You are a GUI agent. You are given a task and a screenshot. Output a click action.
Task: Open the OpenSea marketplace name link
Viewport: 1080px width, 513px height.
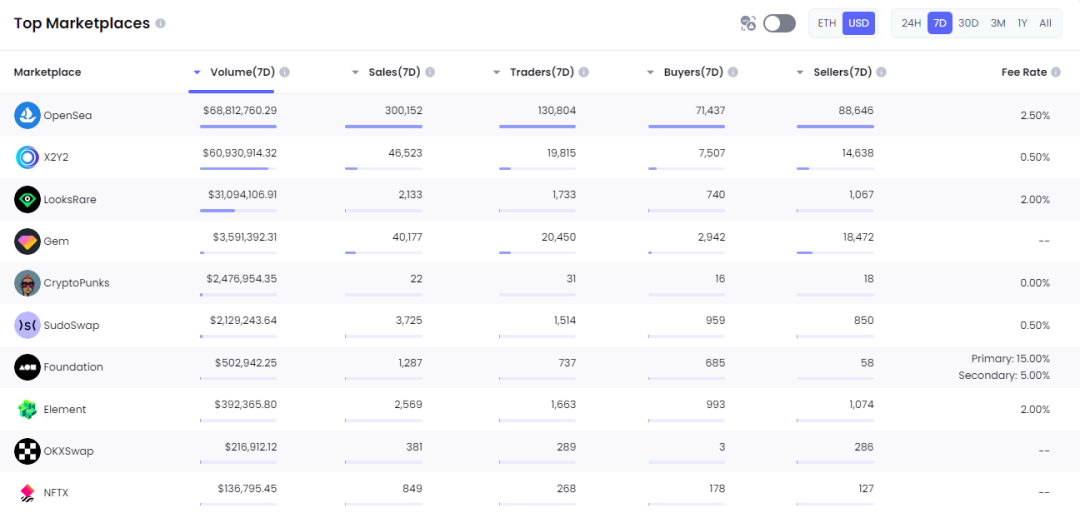pos(68,116)
